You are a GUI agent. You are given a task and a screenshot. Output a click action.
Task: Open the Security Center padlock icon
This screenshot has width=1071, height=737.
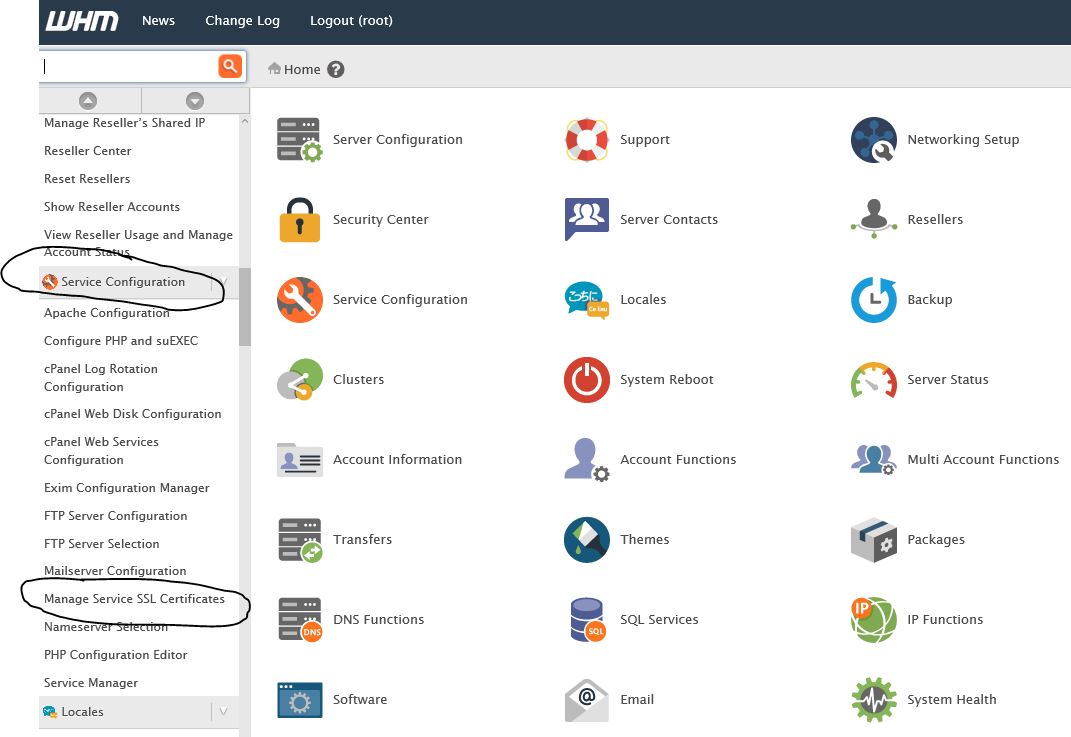coord(299,220)
